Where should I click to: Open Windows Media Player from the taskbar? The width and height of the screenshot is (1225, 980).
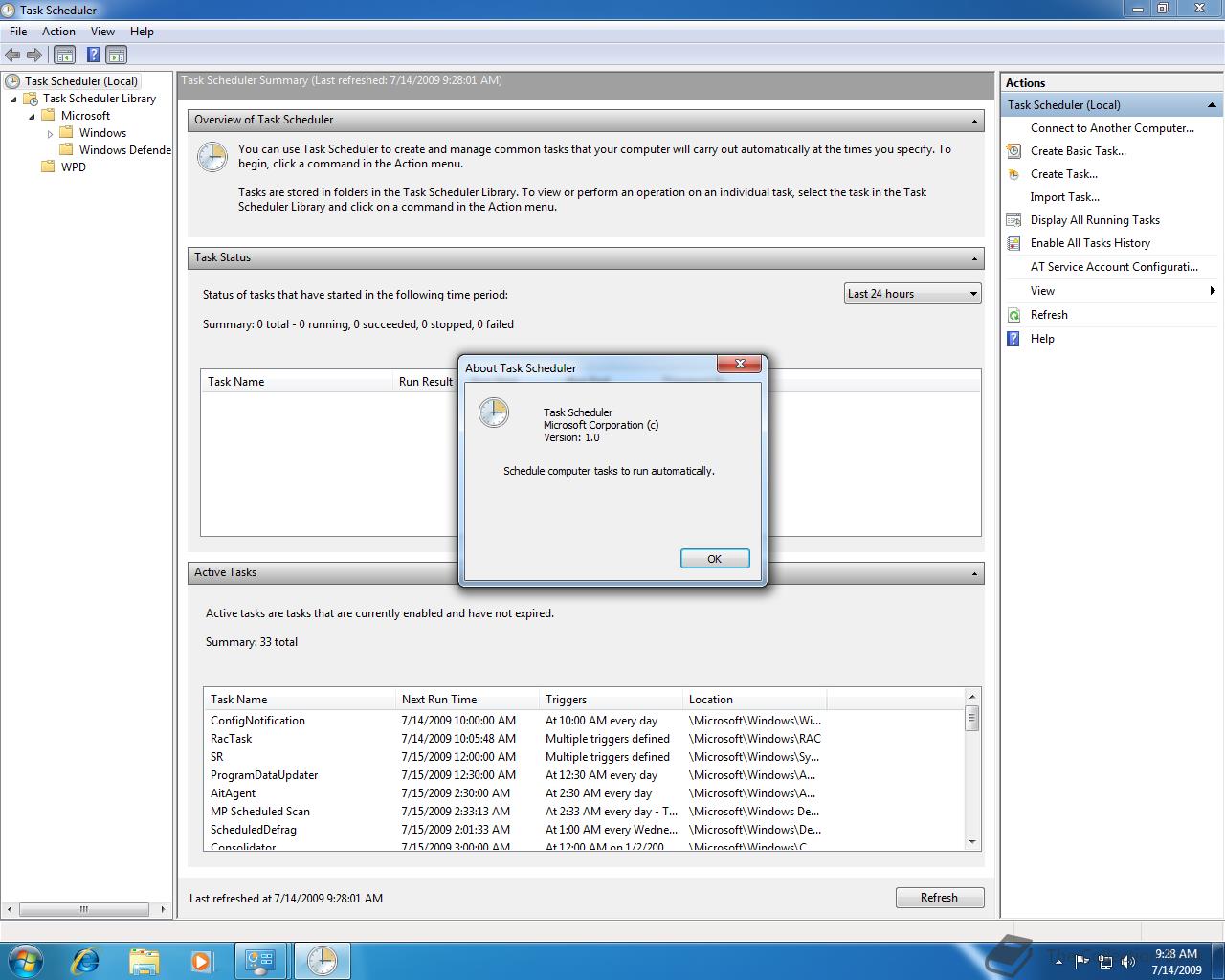point(201,960)
